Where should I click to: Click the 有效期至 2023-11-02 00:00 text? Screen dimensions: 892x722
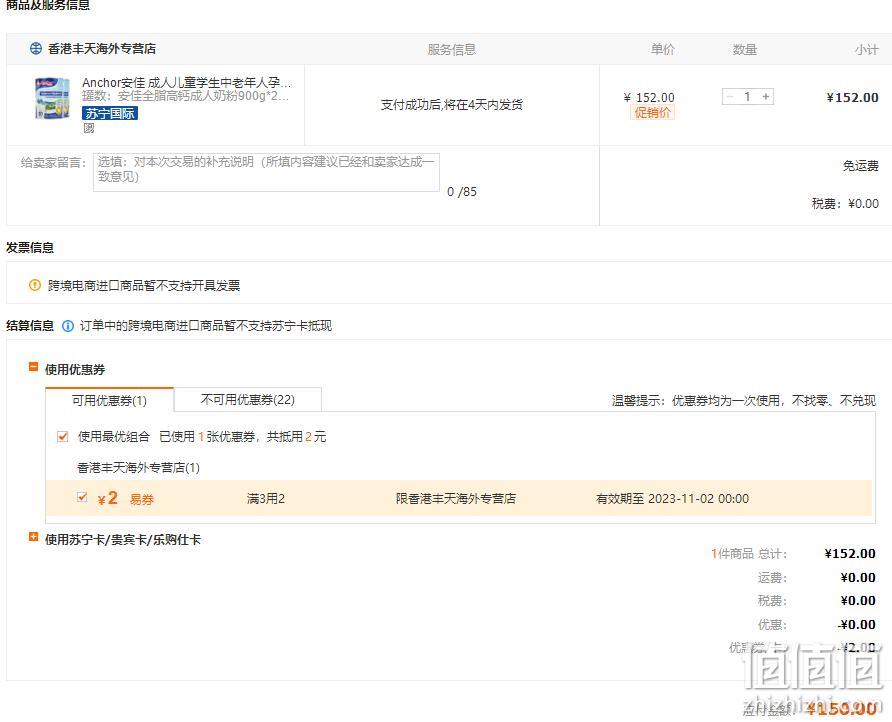click(672, 498)
